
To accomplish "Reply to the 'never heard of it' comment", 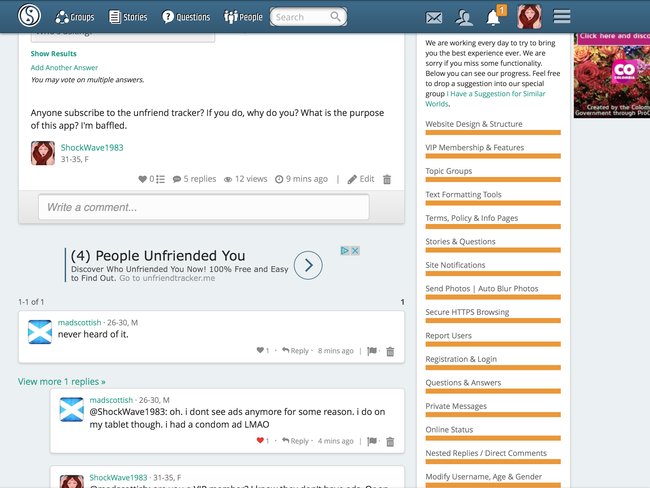I will 296,351.
